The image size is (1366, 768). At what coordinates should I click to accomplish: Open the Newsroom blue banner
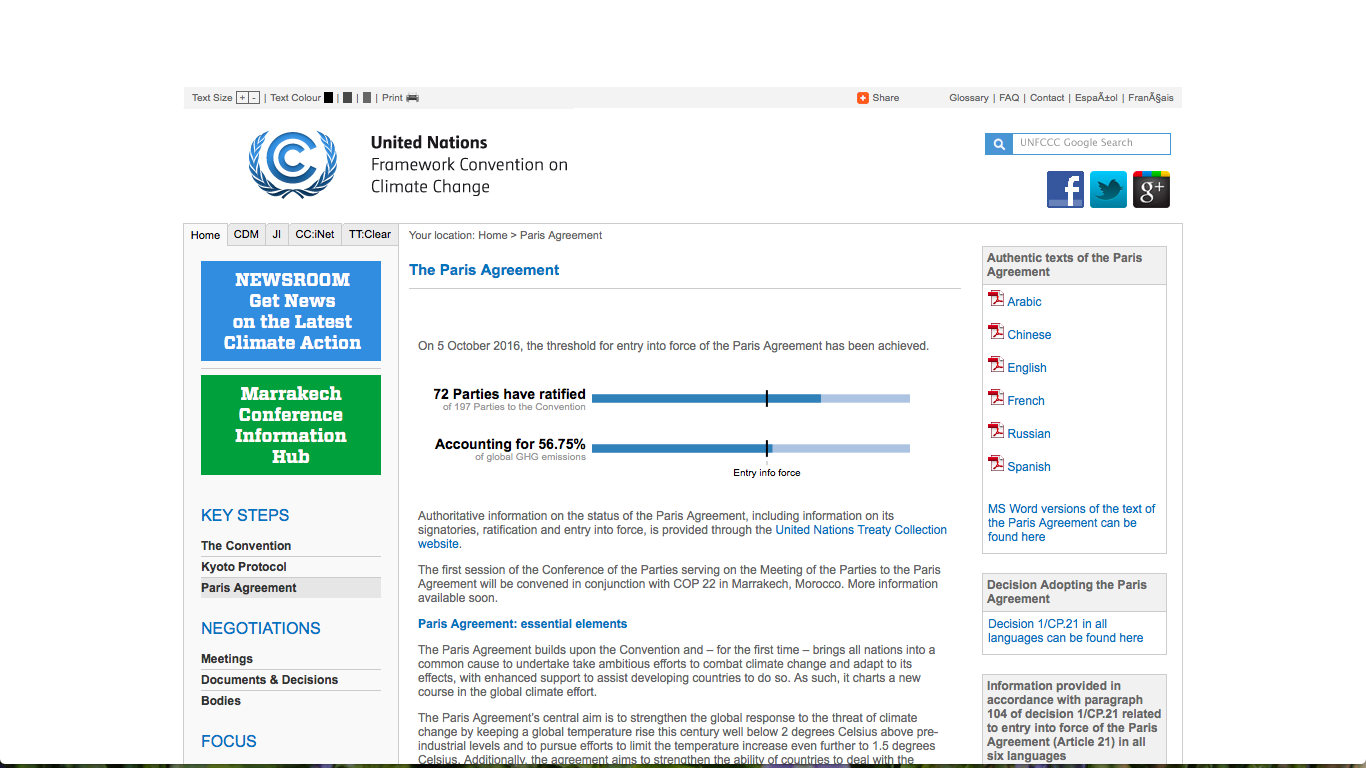click(x=291, y=311)
